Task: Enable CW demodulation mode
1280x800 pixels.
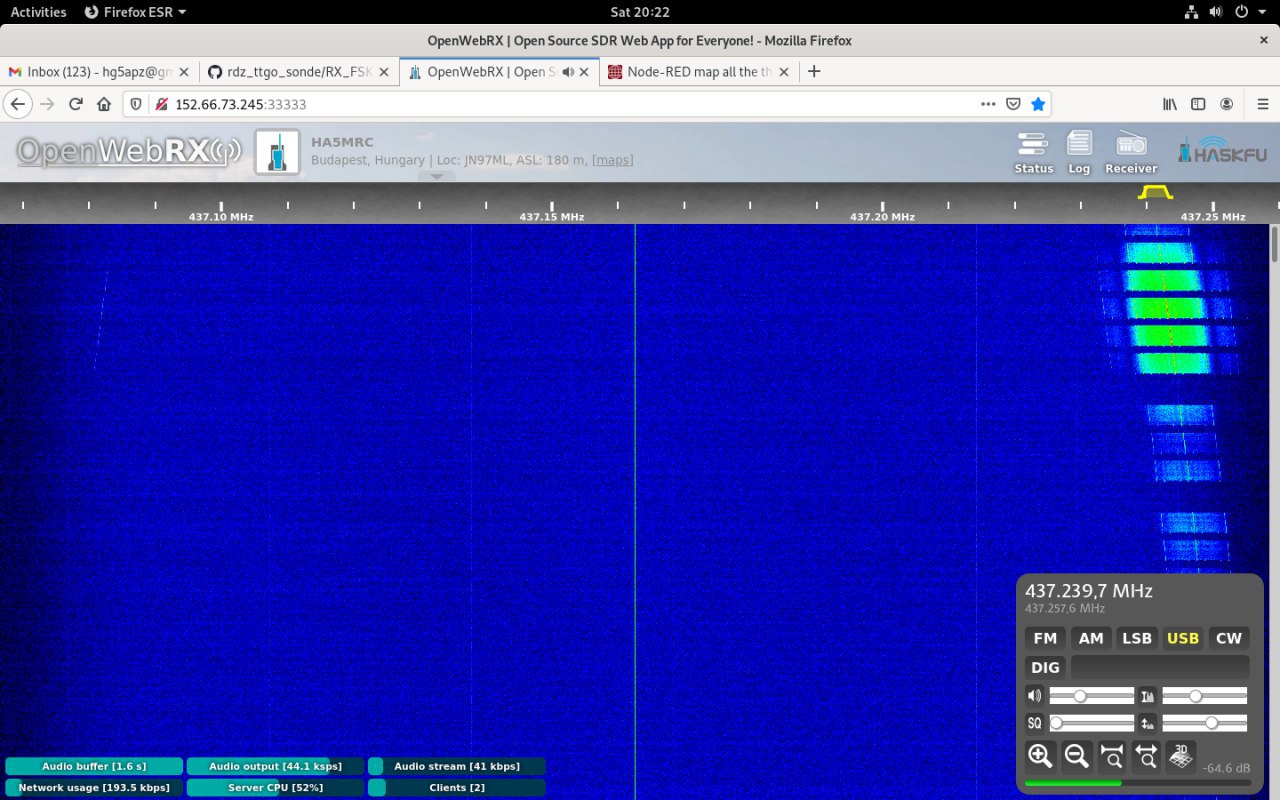Action: [x=1228, y=638]
